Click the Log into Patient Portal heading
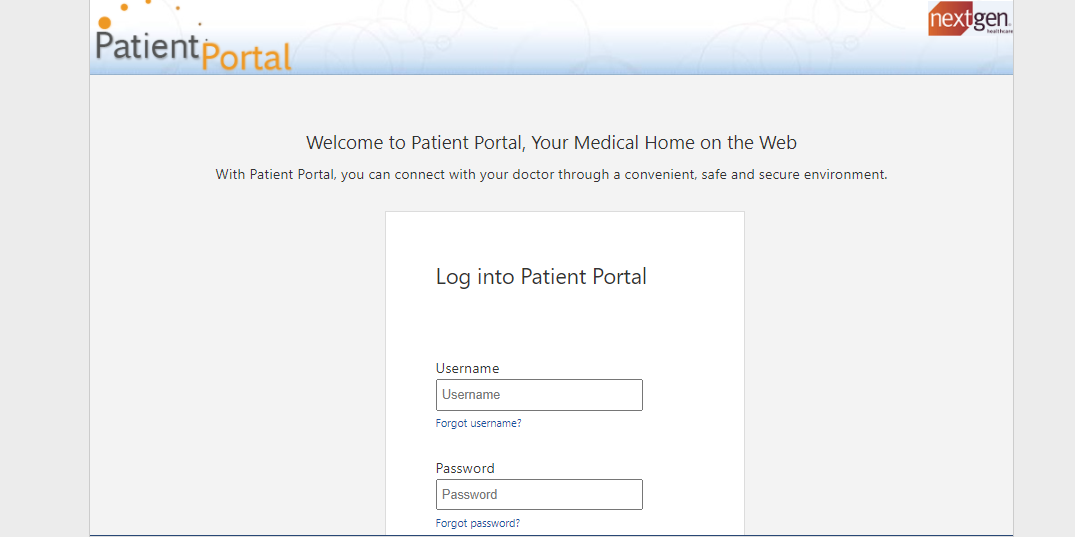The height and width of the screenshot is (537, 1075). coord(541,276)
